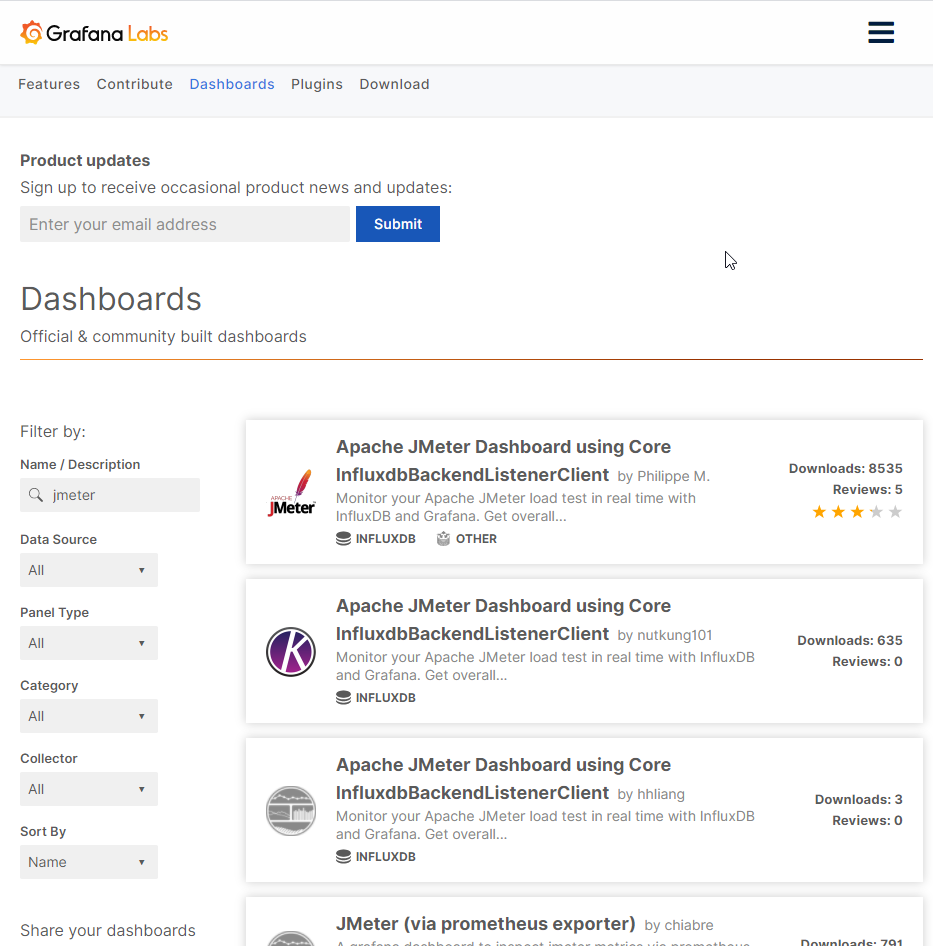The image size is (933, 946).
Task: Open hhliang's Apache JMeter Dashboard title
Action: coord(503,779)
